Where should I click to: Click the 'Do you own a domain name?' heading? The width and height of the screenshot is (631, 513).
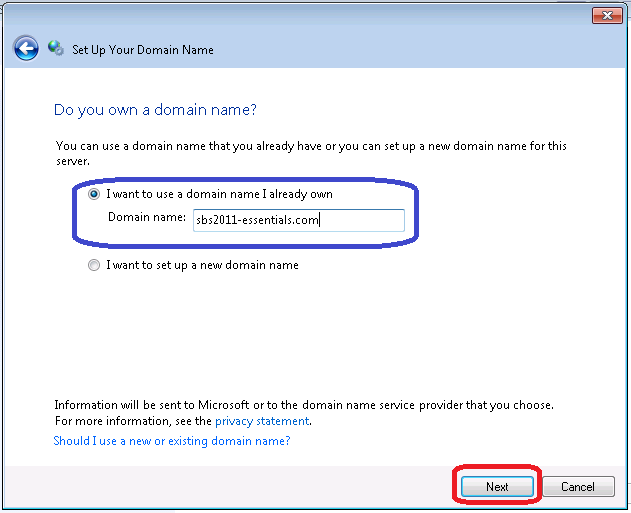(161, 109)
